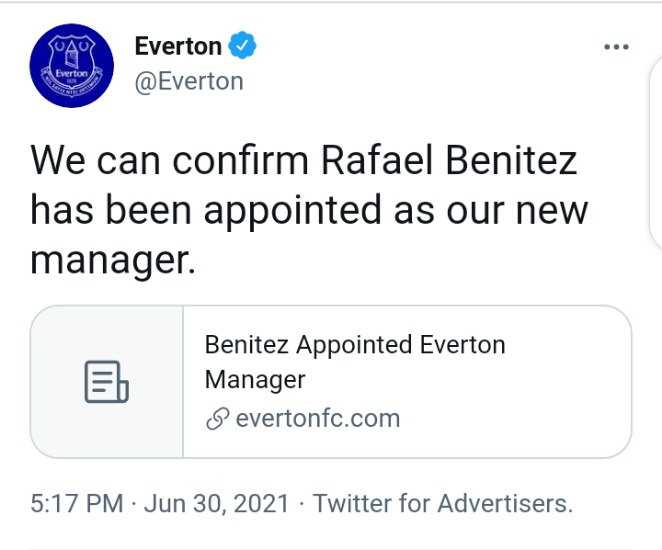Open the three-dot more options menu
Viewport: 662px width, 550px height.
click(x=616, y=47)
